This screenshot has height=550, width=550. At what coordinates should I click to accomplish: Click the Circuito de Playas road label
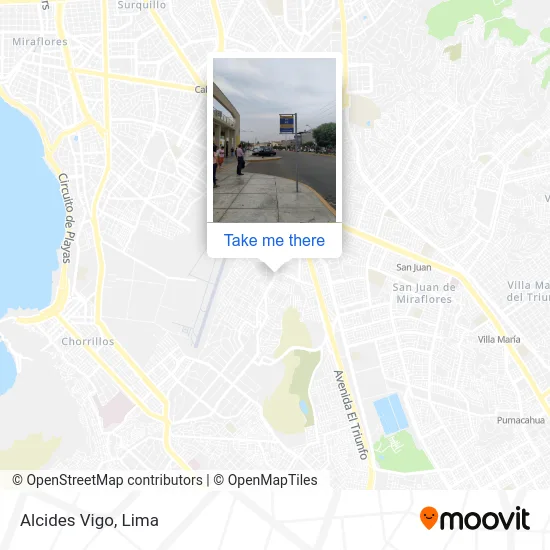67,218
